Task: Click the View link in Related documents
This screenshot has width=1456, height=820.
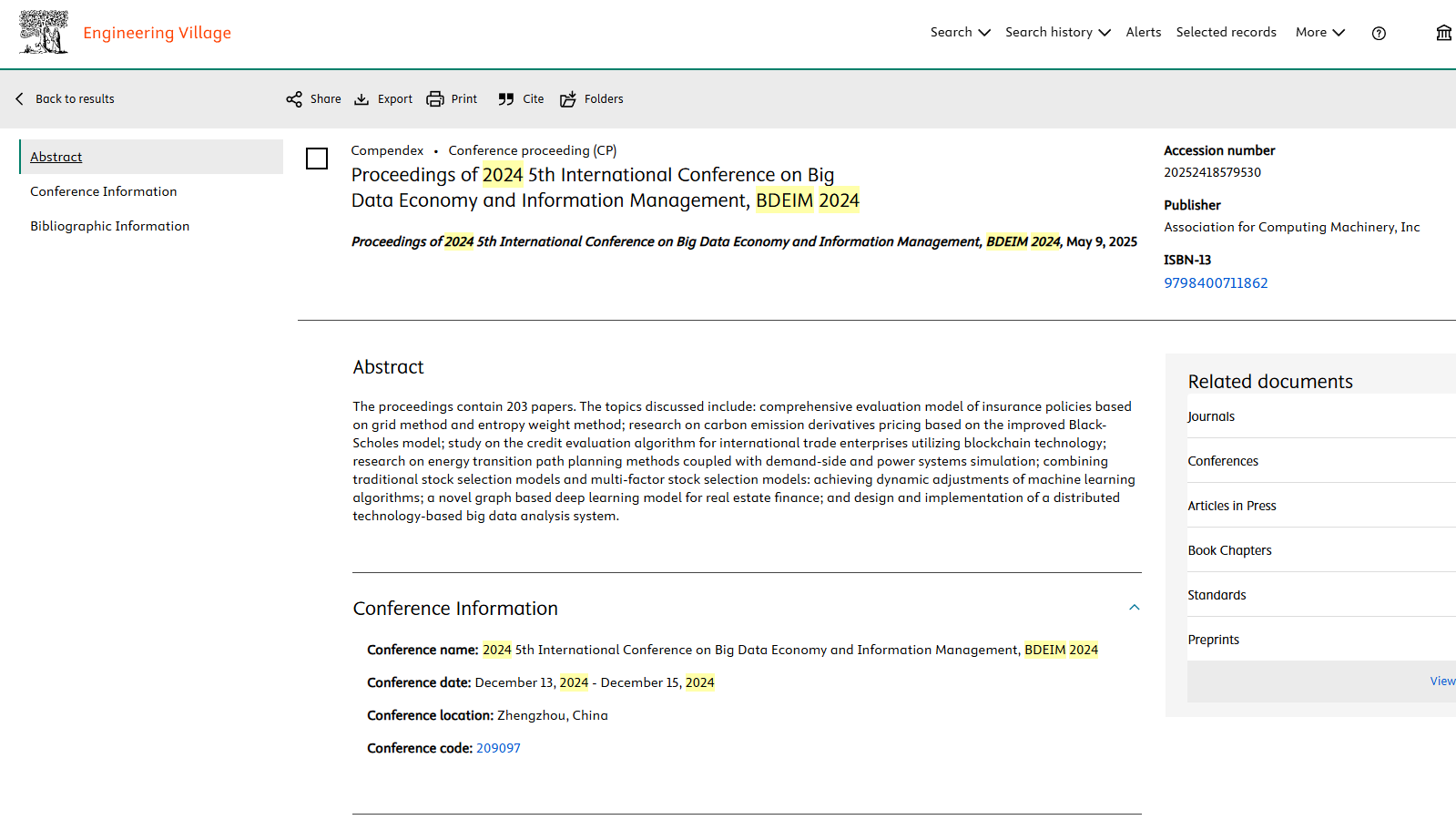Action: point(1442,681)
